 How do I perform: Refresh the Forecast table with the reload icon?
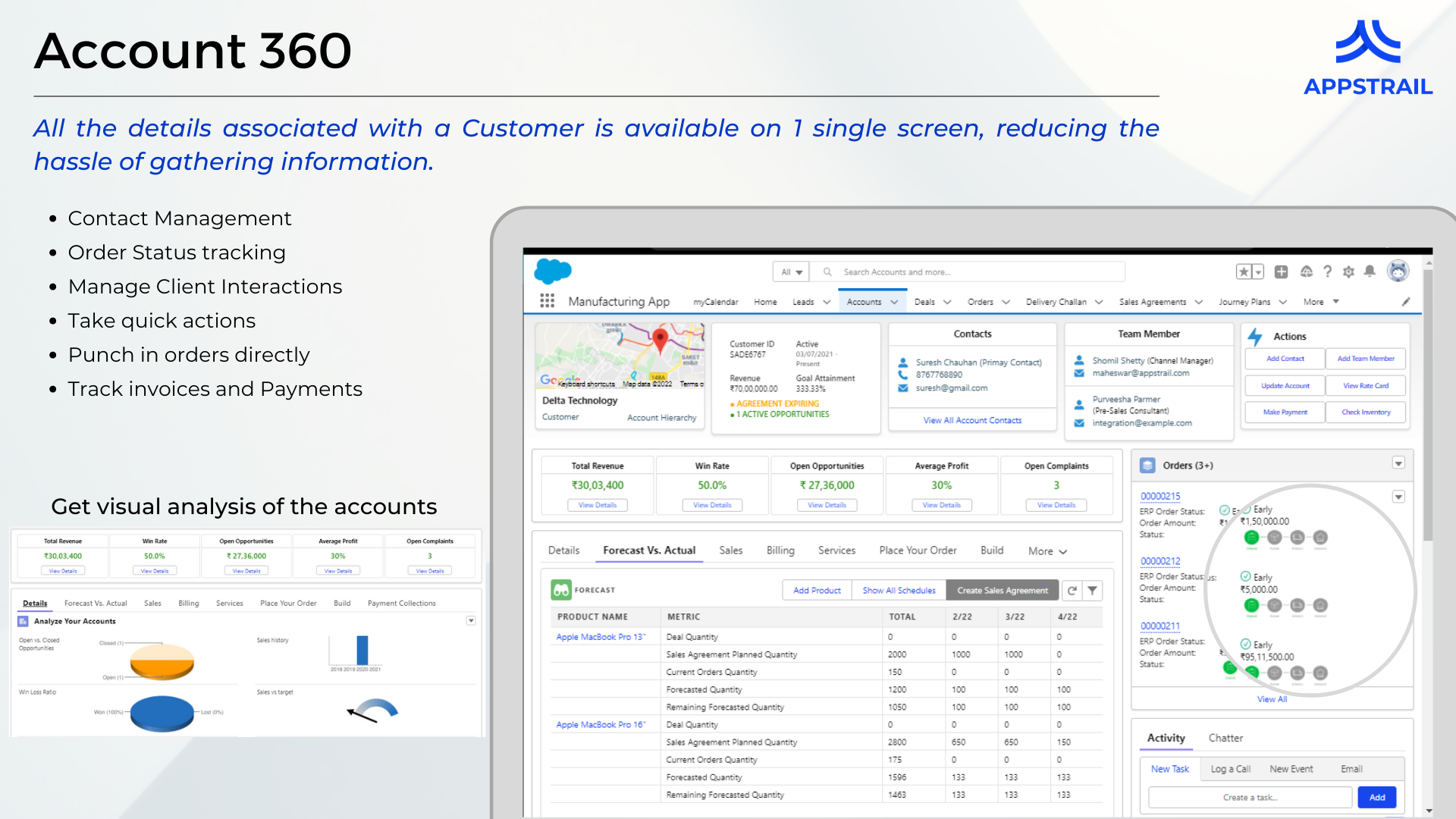click(1072, 590)
